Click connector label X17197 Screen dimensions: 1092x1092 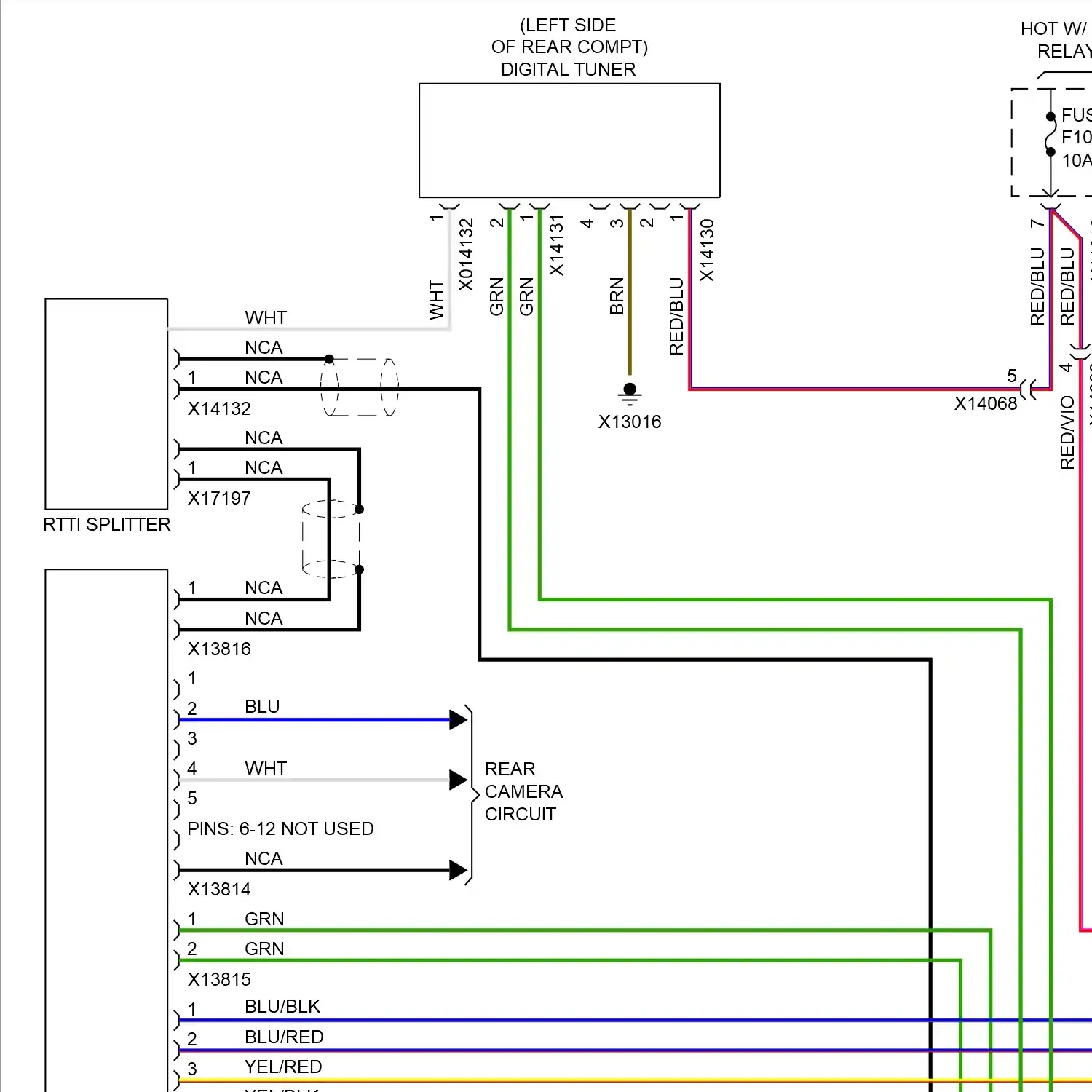(219, 498)
